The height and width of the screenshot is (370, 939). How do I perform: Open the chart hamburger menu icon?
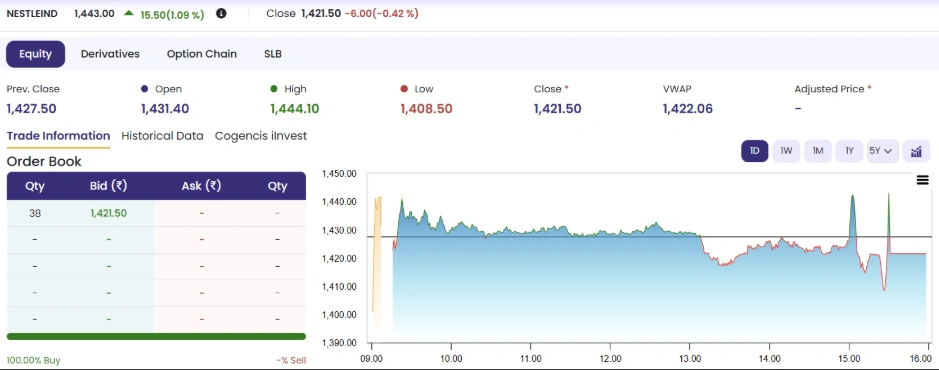point(922,180)
